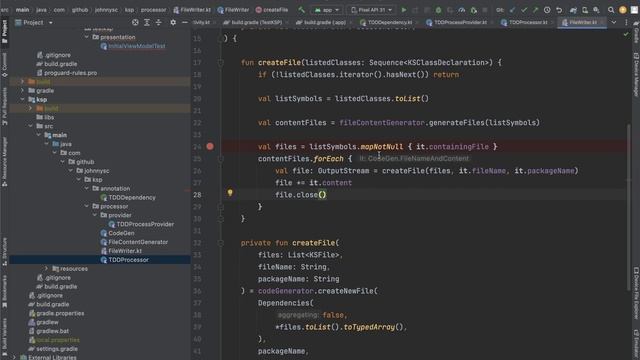Fold the forEach block at line 25
This screenshot has height=360, width=640.
coord(220,159)
